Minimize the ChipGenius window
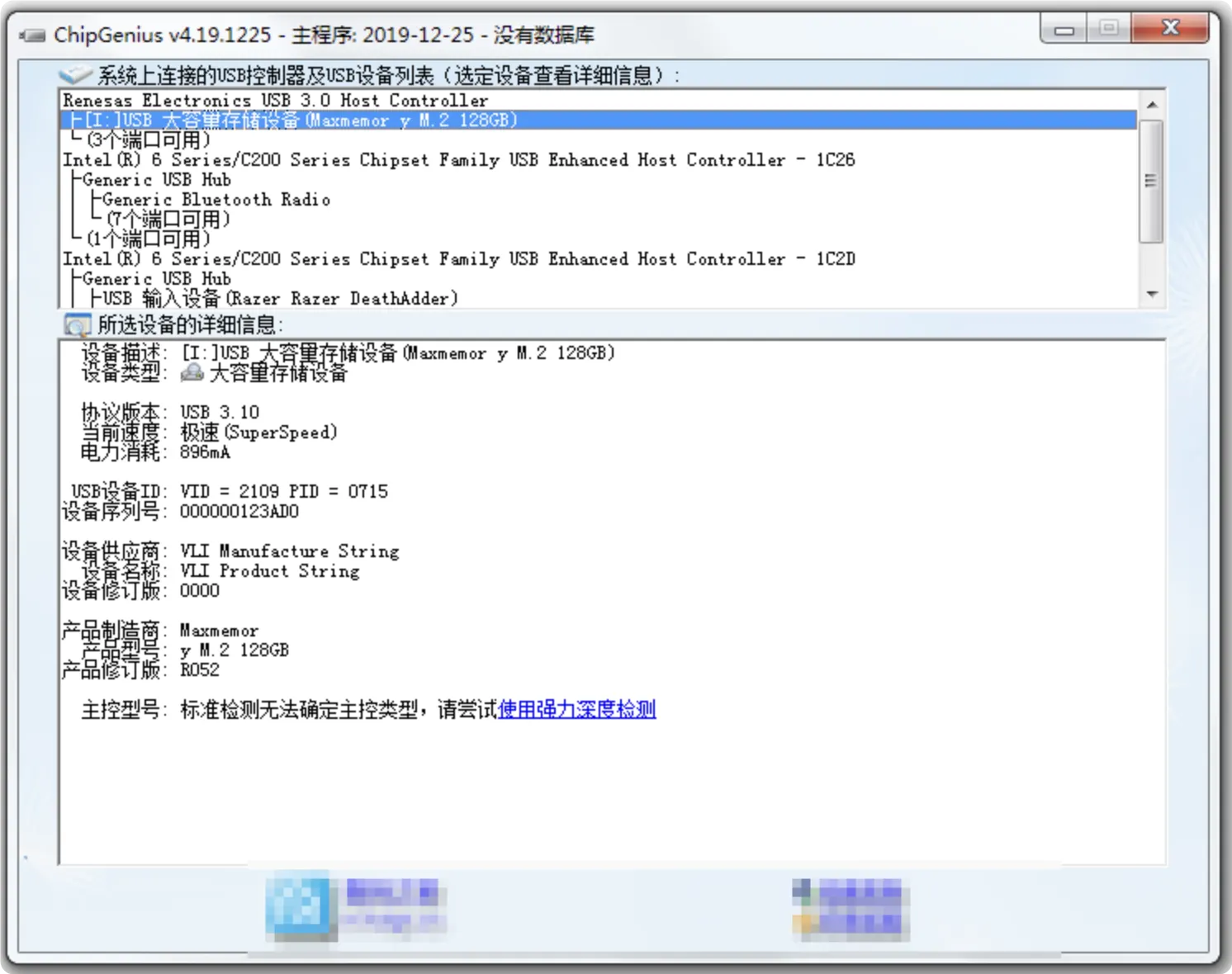This screenshot has height=974, width=1232. (1064, 30)
